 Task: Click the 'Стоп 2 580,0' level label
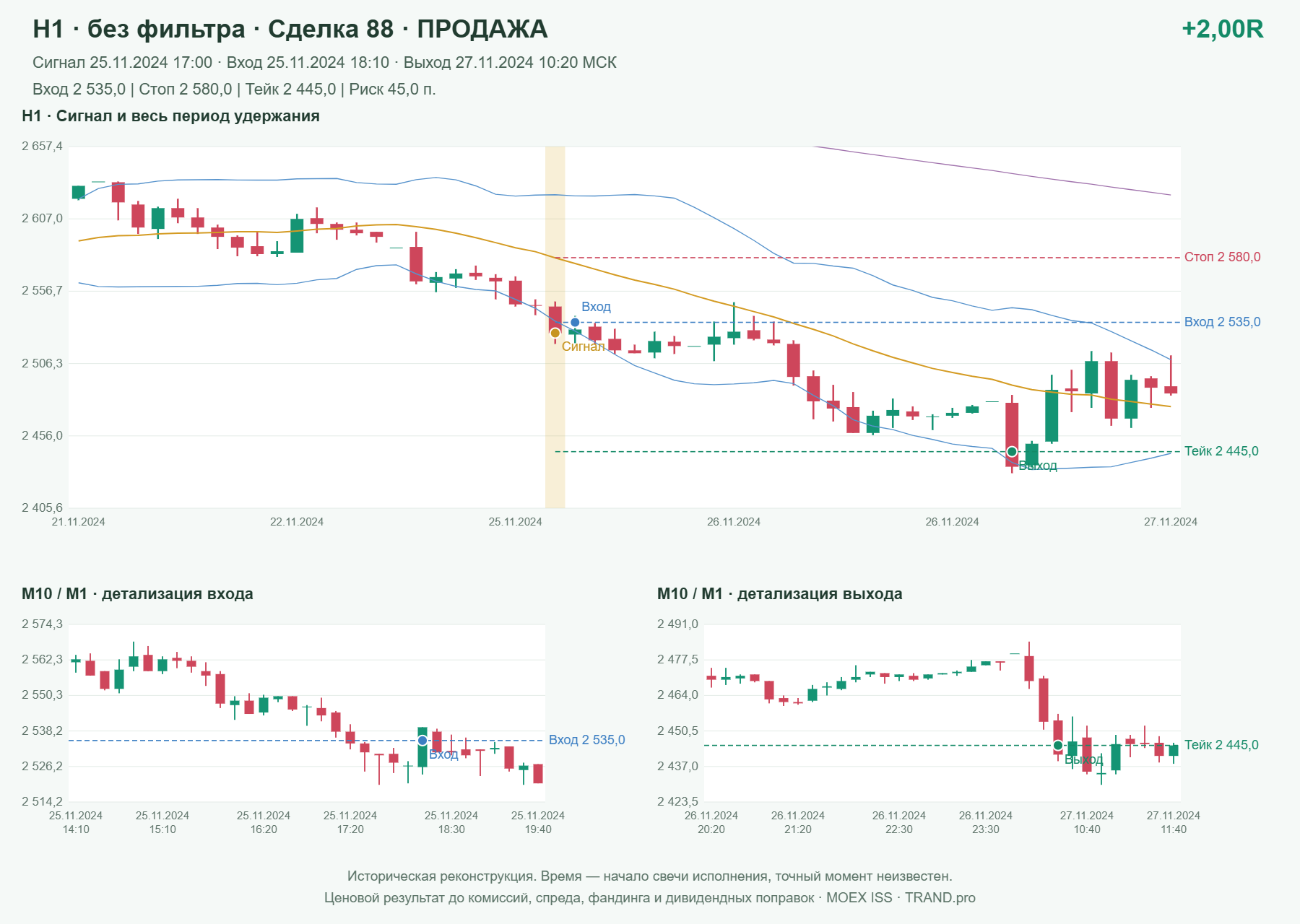pyautogui.click(x=1222, y=257)
